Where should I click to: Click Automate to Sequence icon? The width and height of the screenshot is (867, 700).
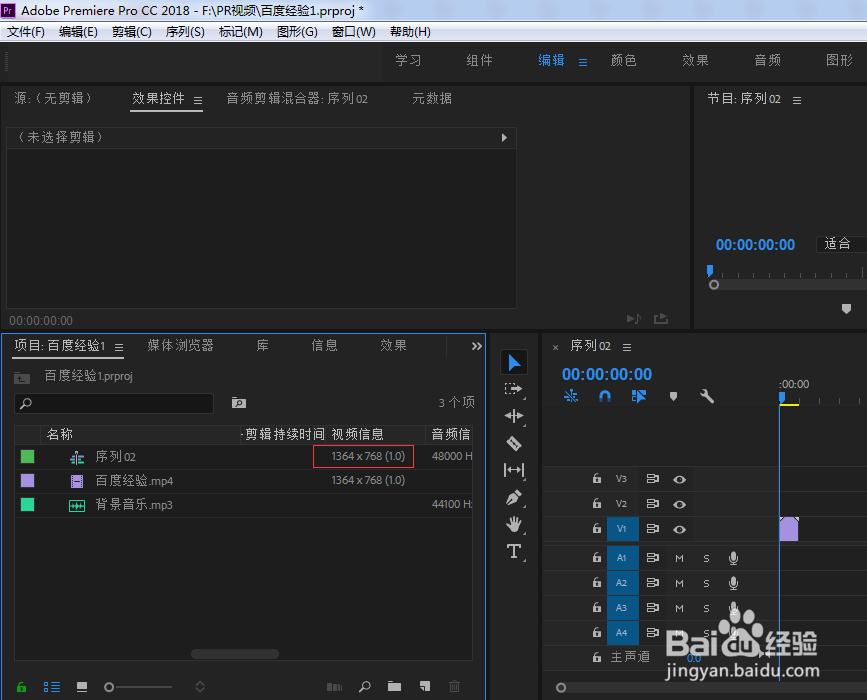[x=335, y=687]
